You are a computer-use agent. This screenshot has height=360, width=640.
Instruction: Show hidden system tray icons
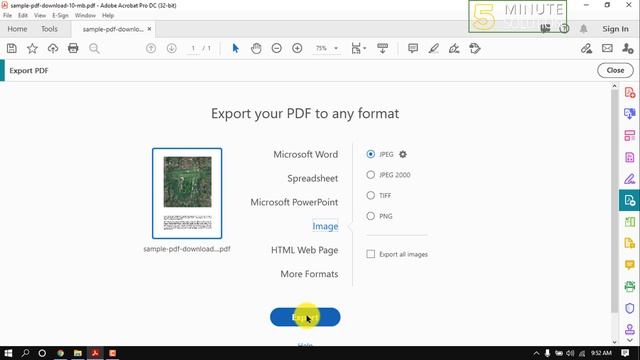click(x=536, y=353)
